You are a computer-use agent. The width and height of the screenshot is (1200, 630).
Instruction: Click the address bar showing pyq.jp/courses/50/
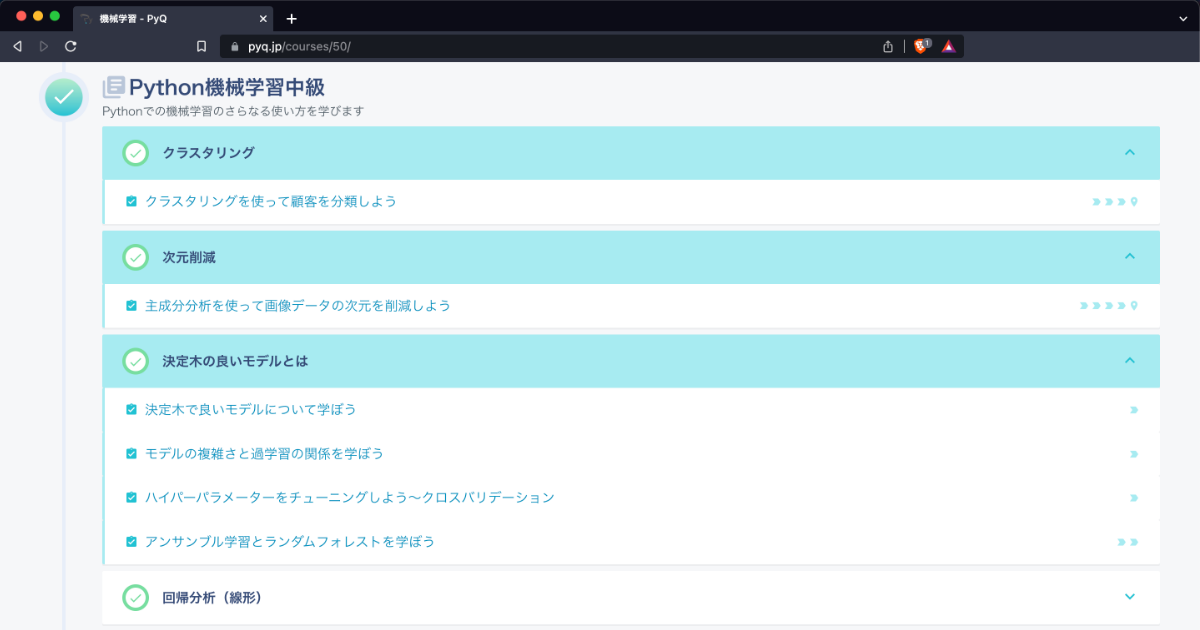pos(550,46)
